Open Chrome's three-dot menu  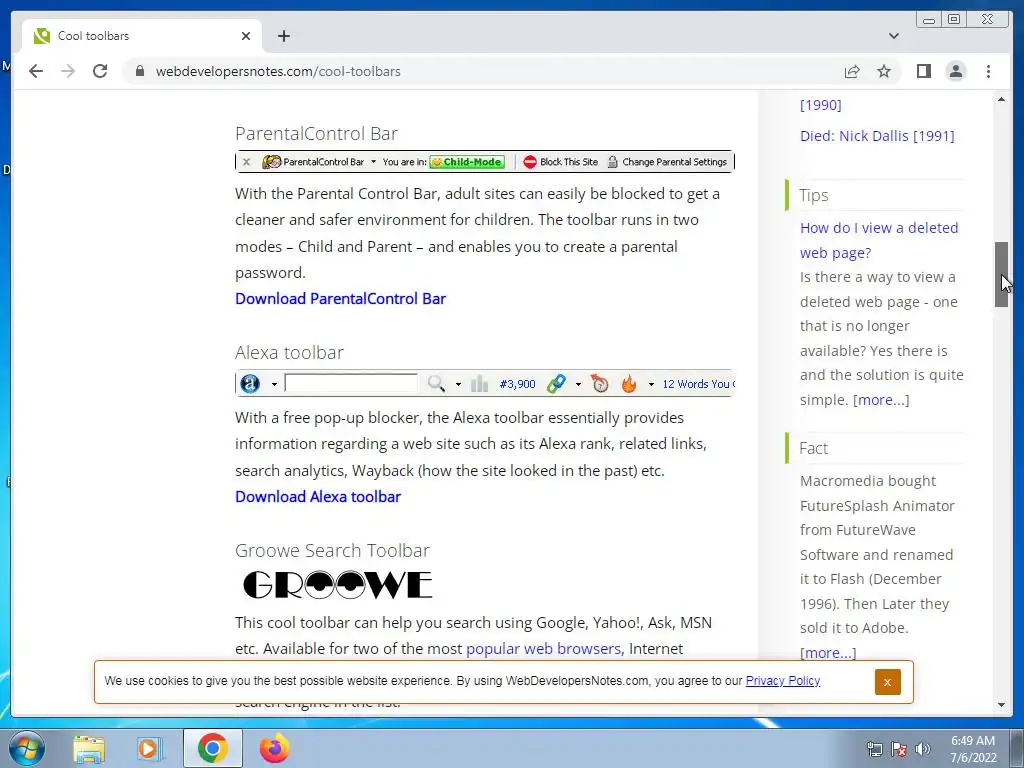(988, 71)
